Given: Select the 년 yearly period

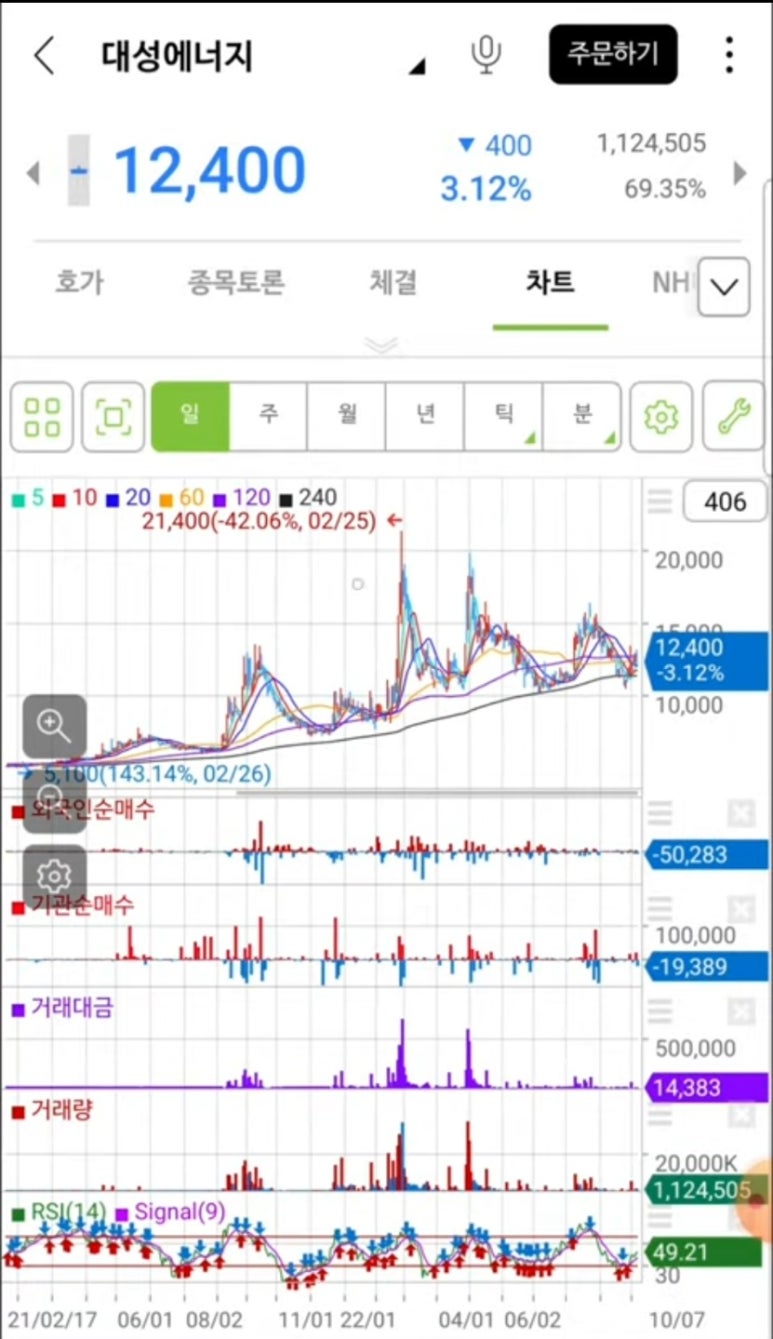Looking at the screenshot, I should tap(424, 415).
